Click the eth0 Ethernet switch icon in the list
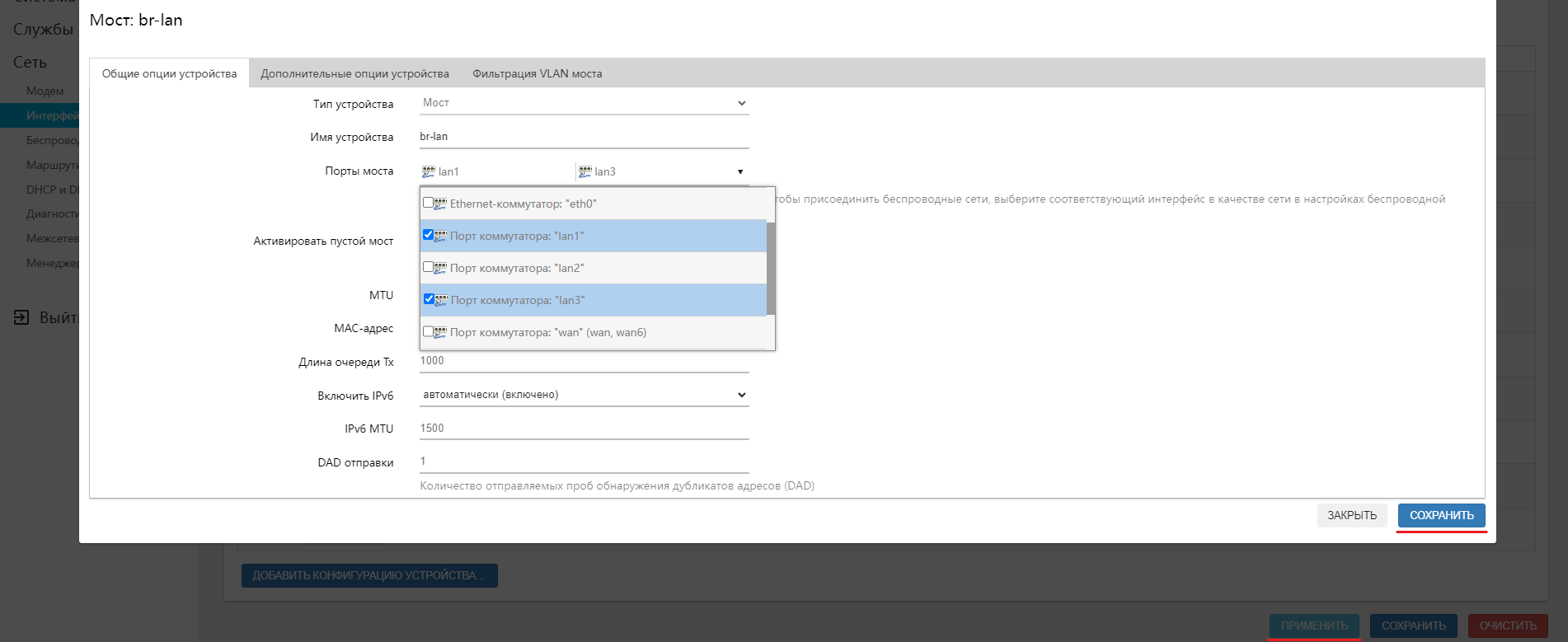The image size is (1568, 642). click(x=441, y=204)
